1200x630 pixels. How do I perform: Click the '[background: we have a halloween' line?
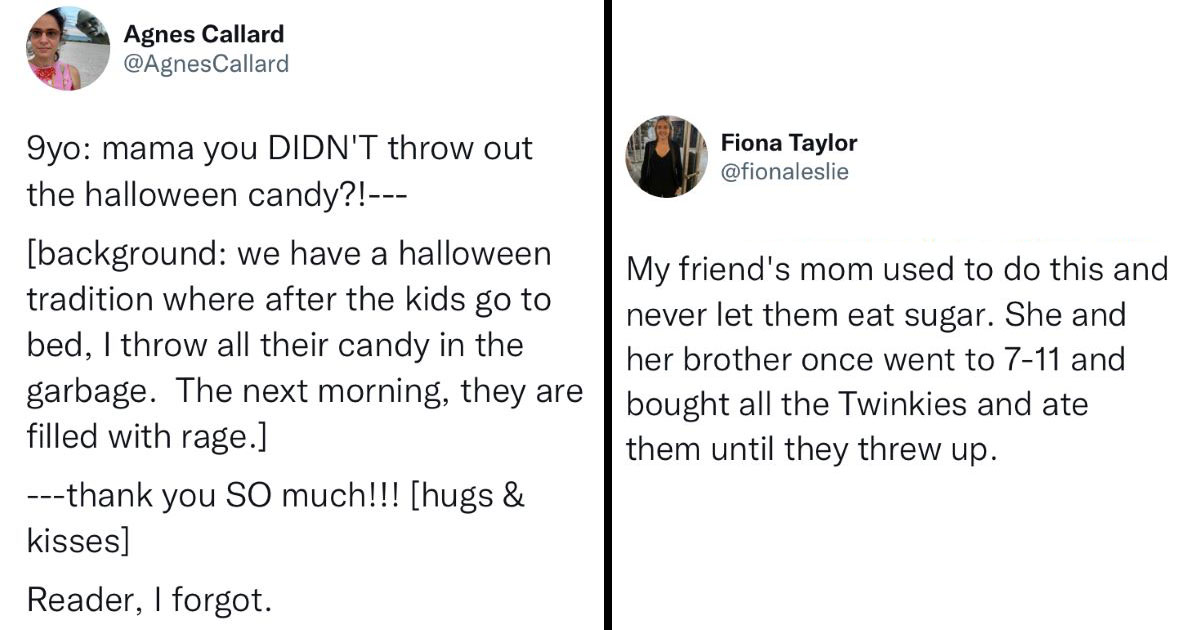point(289,253)
